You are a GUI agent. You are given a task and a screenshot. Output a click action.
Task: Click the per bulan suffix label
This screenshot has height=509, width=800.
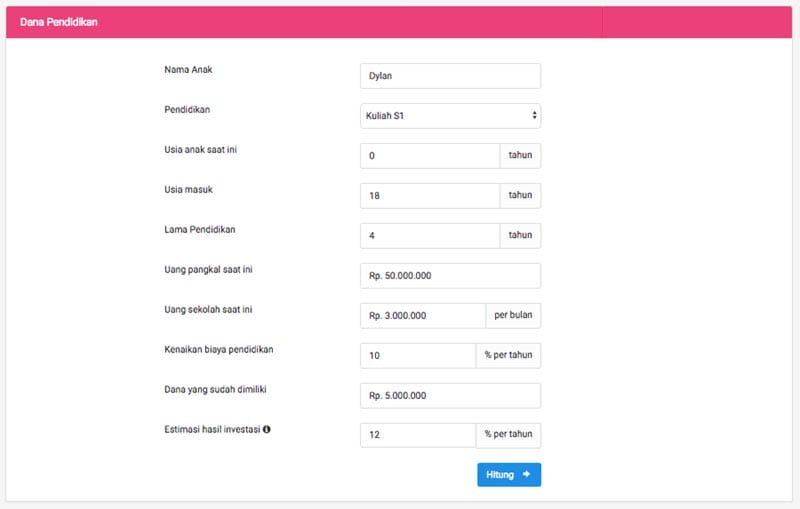[514, 316]
